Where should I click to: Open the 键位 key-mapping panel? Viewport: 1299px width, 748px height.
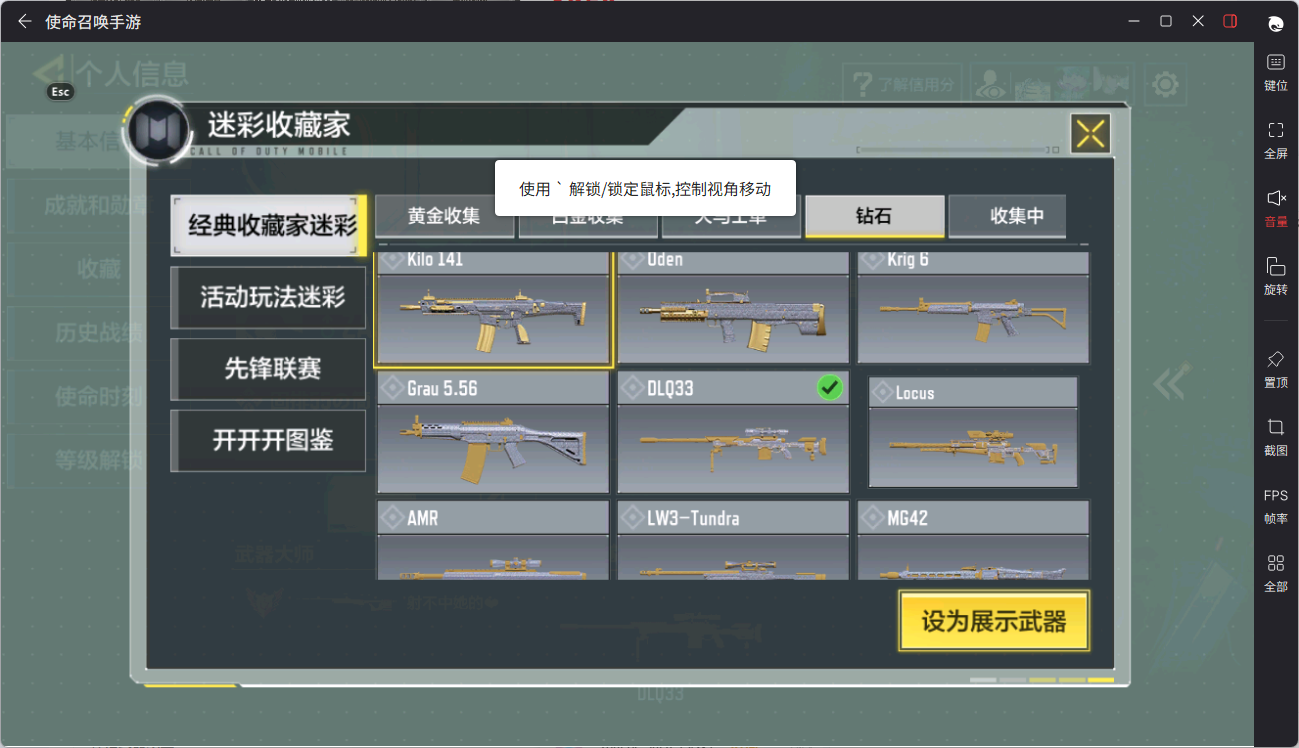click(1276, 72)
